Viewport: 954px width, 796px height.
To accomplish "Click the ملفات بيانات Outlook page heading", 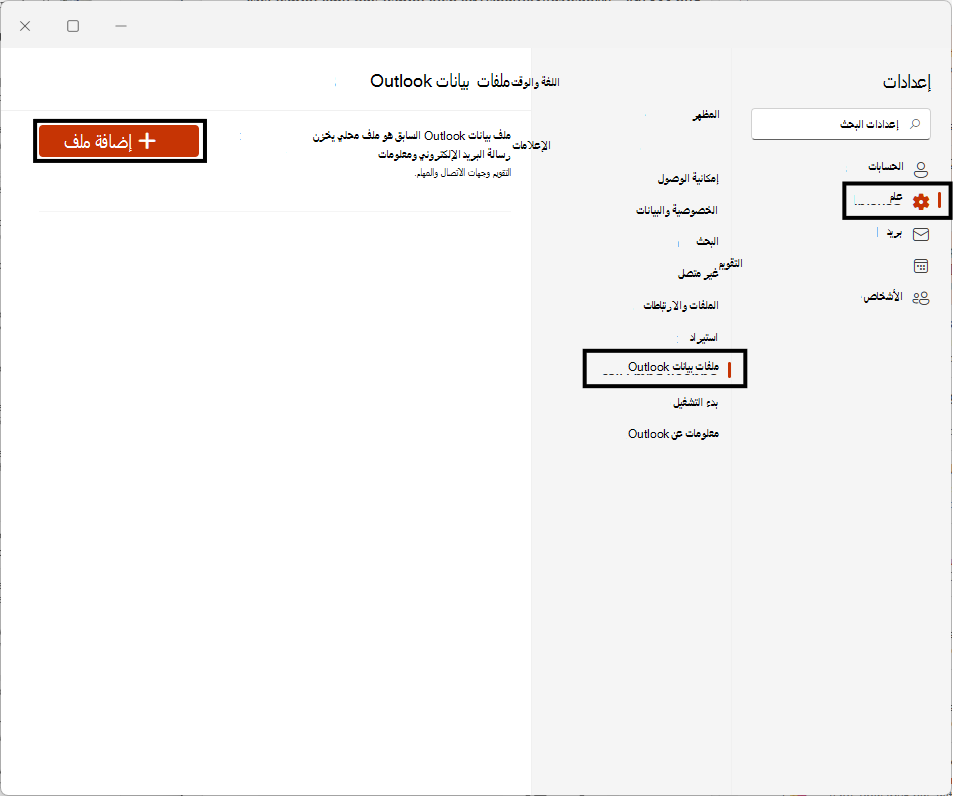I will (440, 81).
